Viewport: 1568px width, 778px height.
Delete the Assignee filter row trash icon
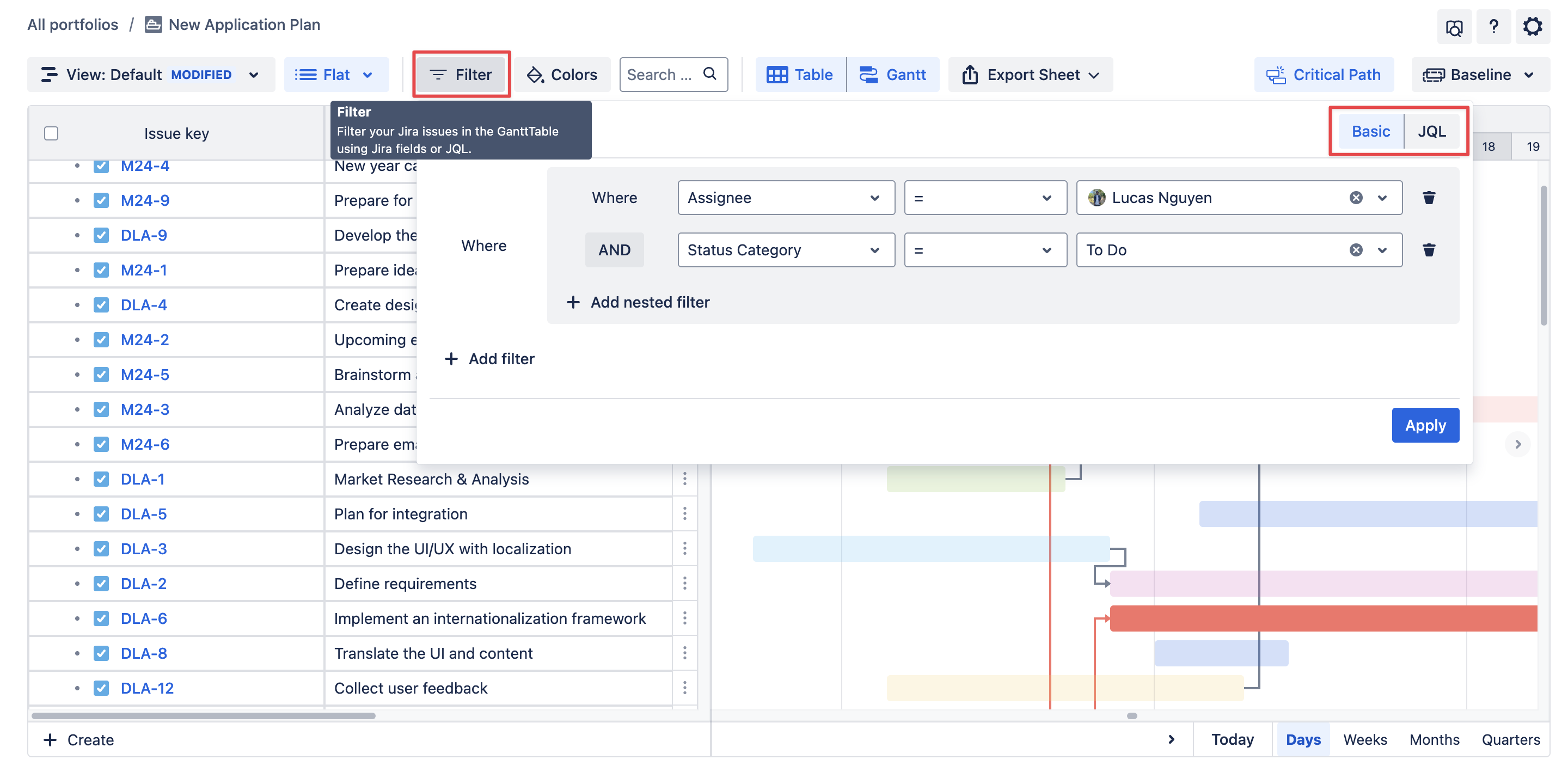(x=1429, y=197)
